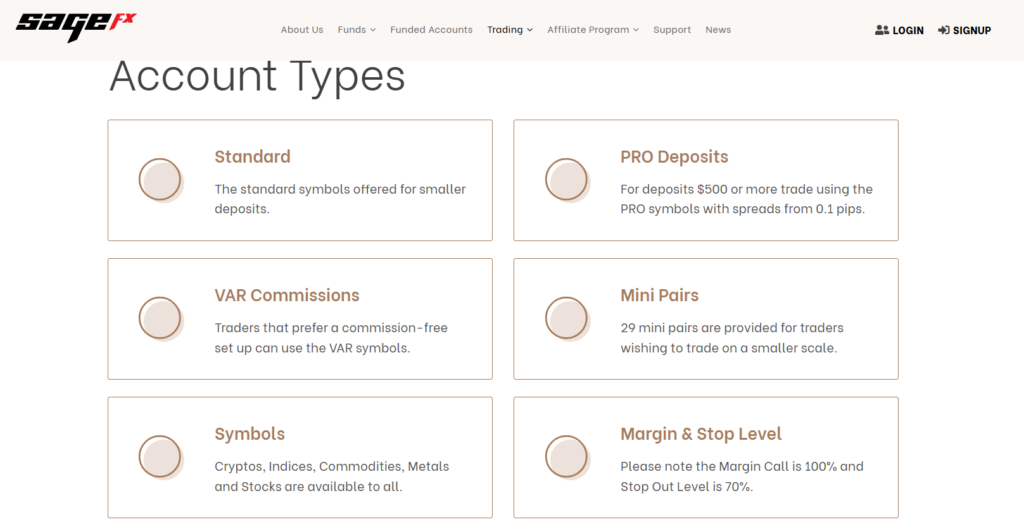1024x529 pixels.
Task: Open the Affiliate Program dropdown
Action: pyautogui.click(x=593, y=30)
